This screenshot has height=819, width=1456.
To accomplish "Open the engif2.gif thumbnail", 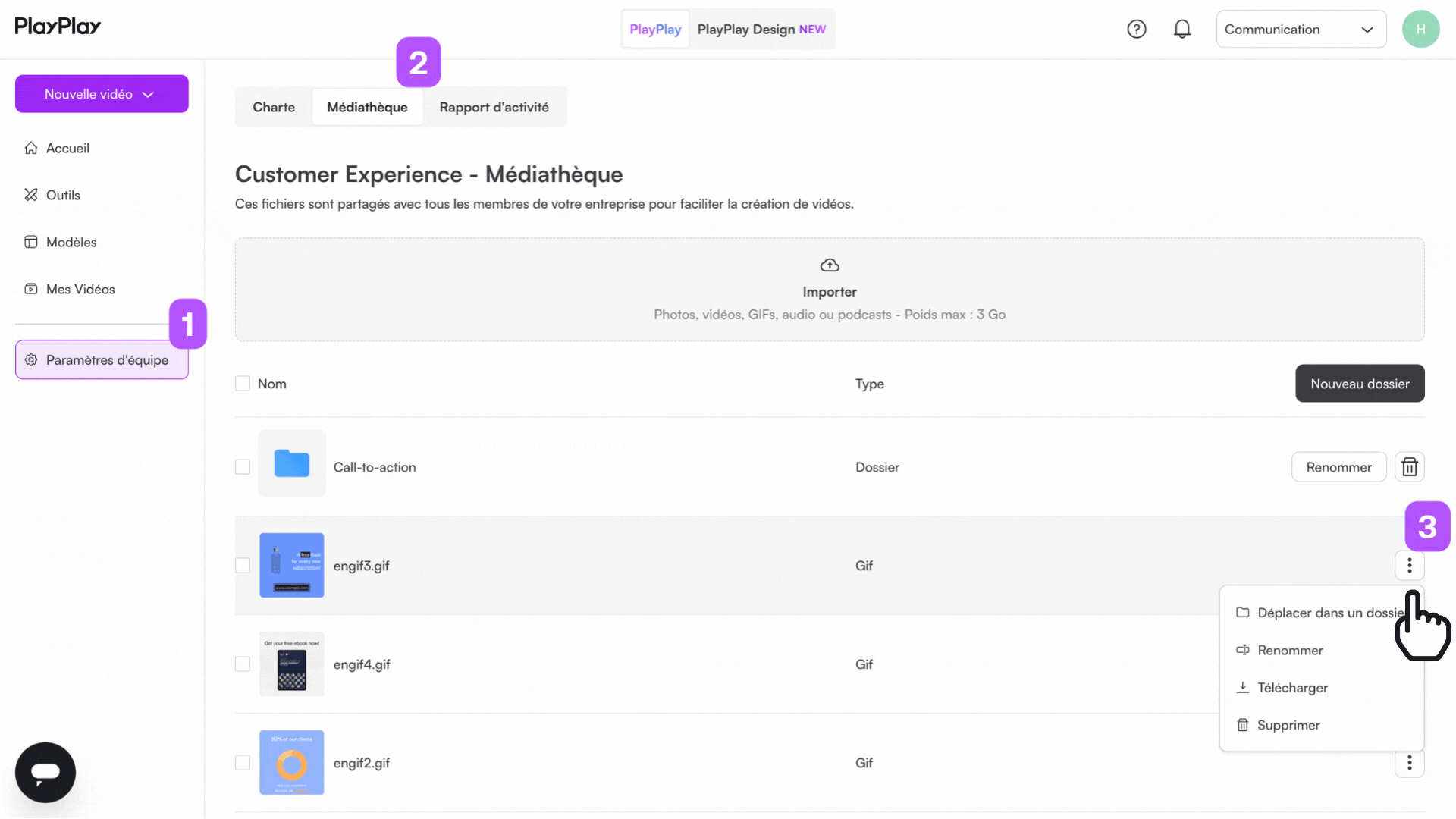I will click(292, 763).
